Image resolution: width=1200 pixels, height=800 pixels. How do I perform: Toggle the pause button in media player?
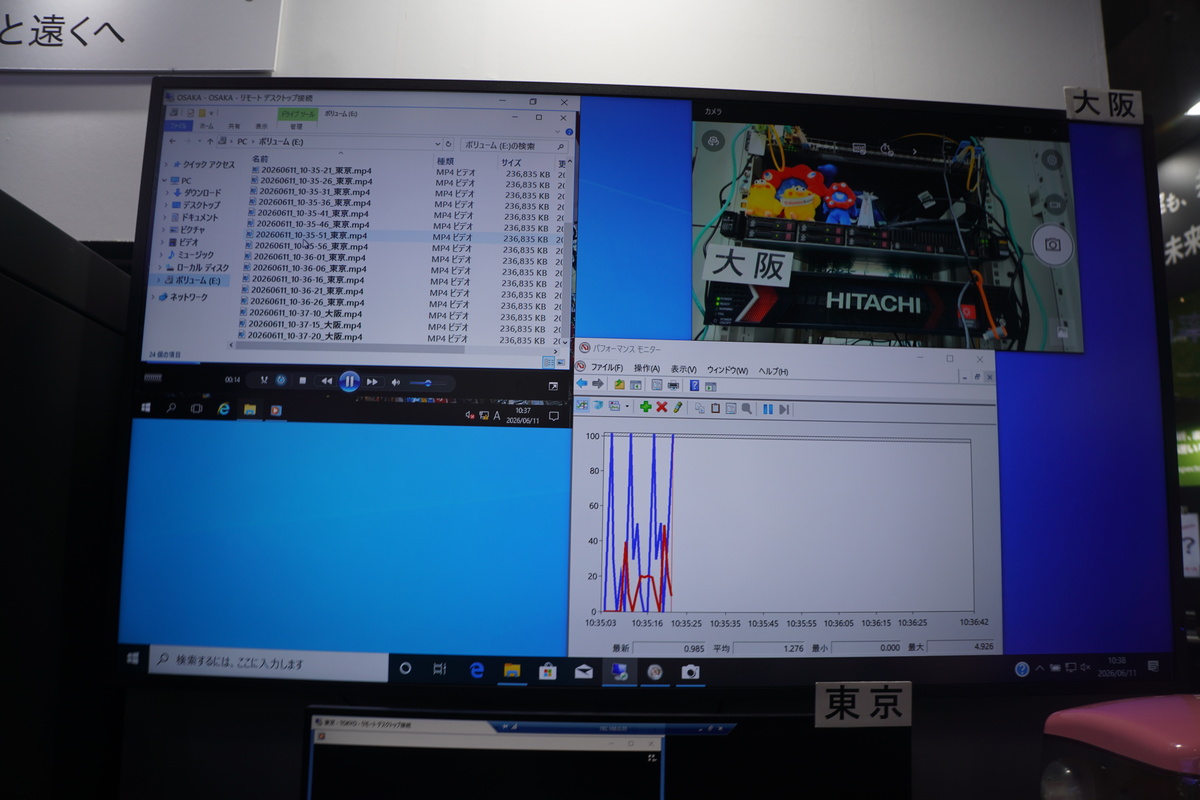click(x=349, y=380)
